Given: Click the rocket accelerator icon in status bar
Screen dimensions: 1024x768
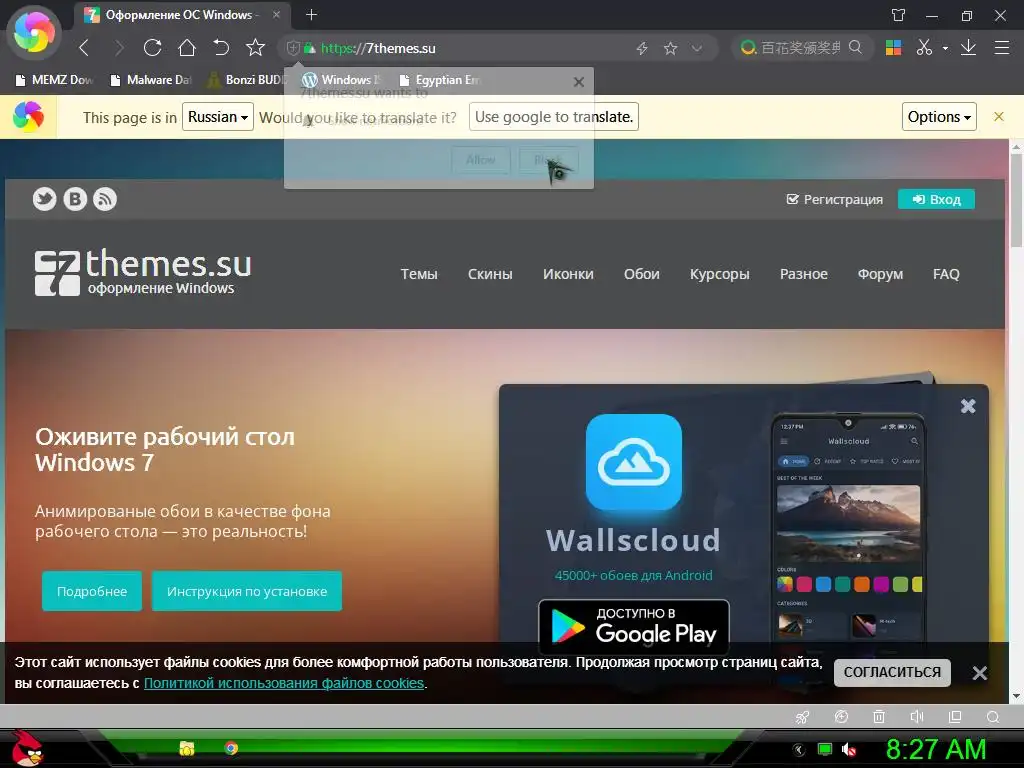Looking at the screenshot, I should point(803,717).
